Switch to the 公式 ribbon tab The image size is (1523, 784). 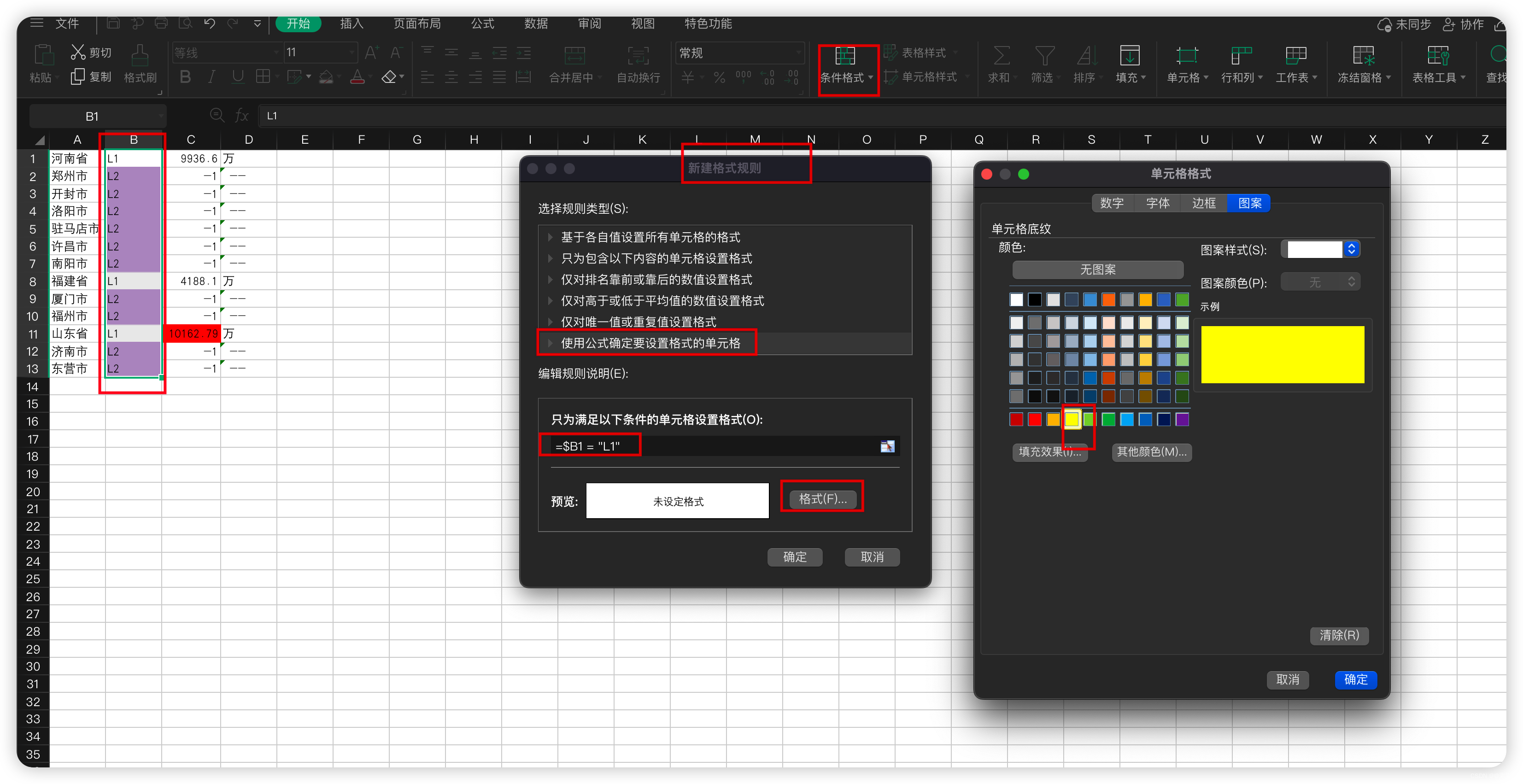[482, 23]
